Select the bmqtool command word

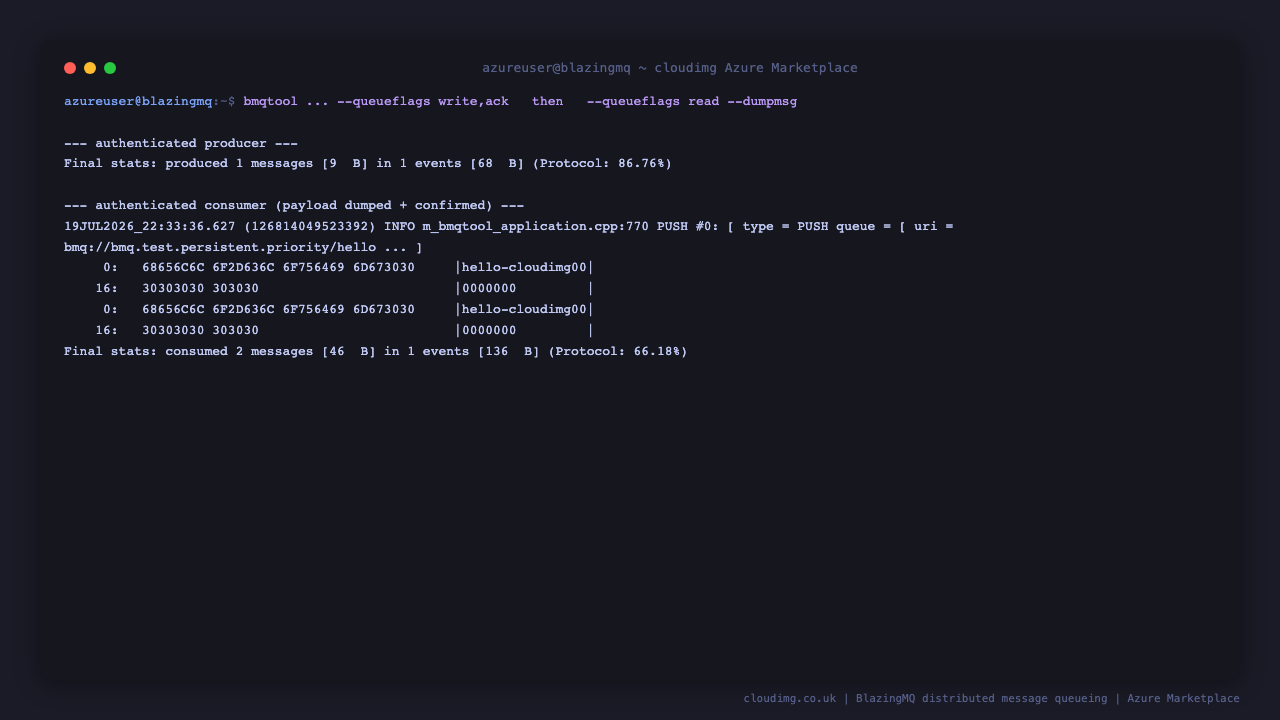[270, 102]
